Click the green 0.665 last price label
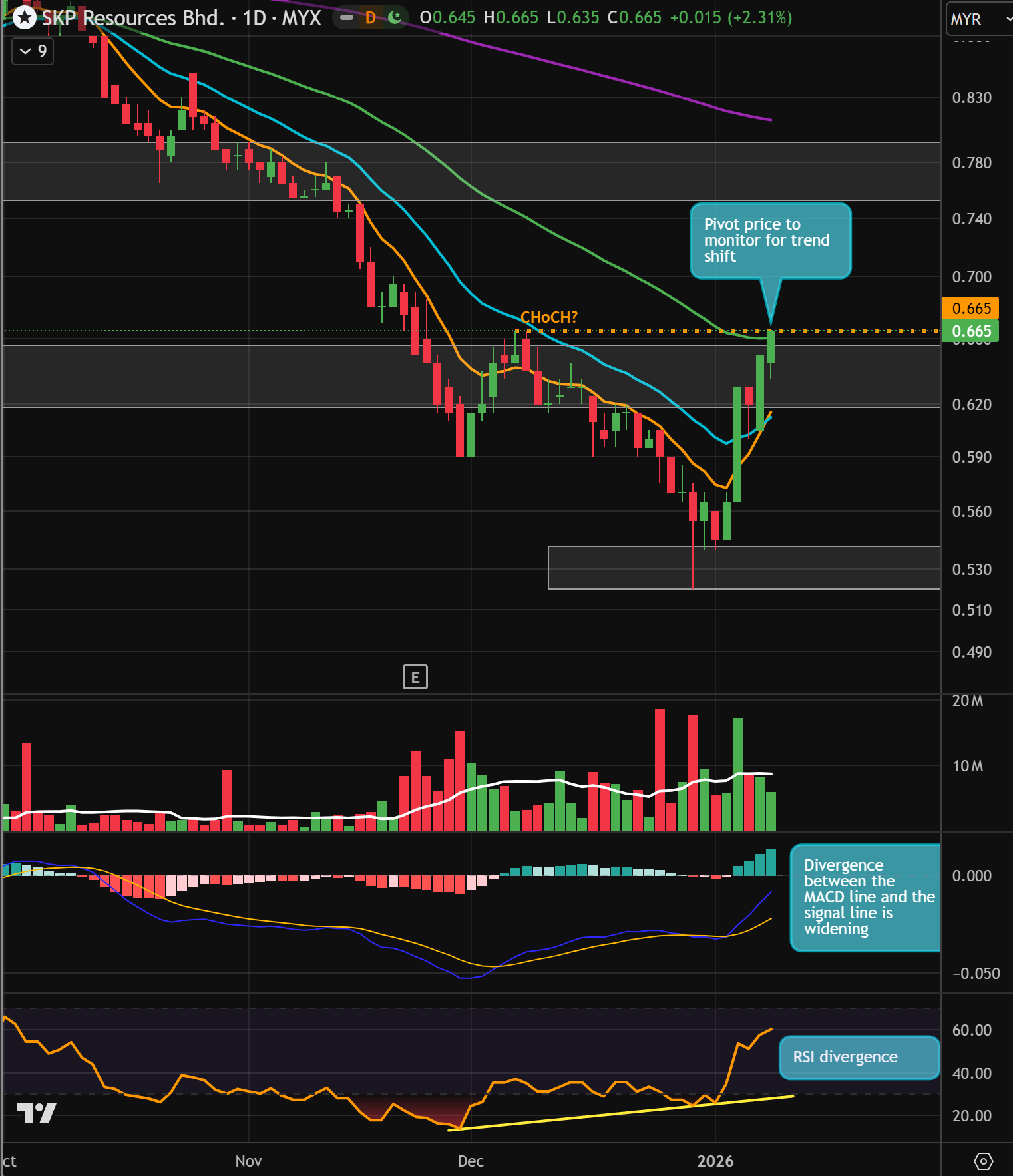The width and height of the screenshot is (1013, 1176). [971, 331]
